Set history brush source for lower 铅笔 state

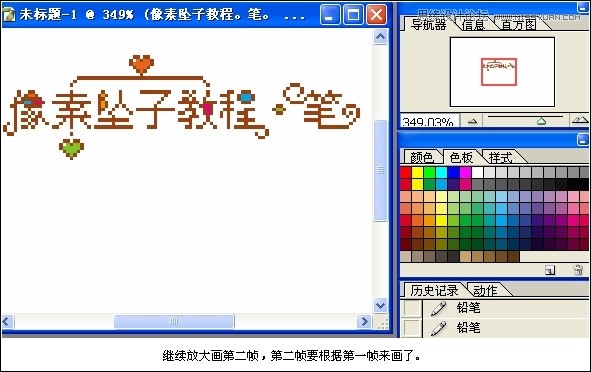pyautogui.click(x=412, y=328)
